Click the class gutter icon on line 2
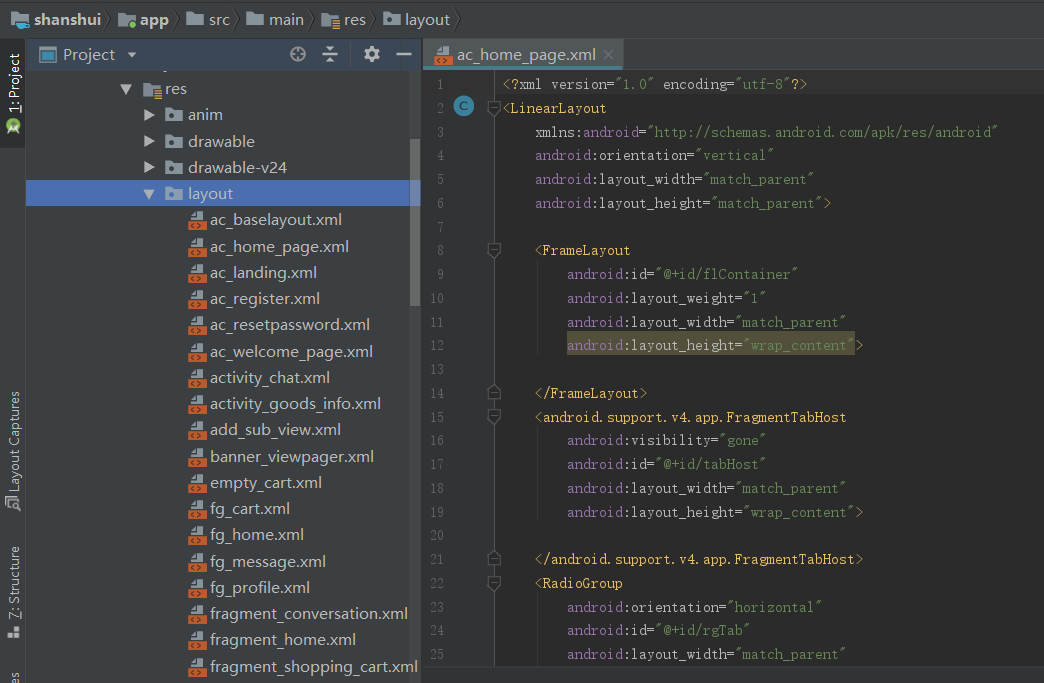This screenshot has height=683, width=1044. 463,107
